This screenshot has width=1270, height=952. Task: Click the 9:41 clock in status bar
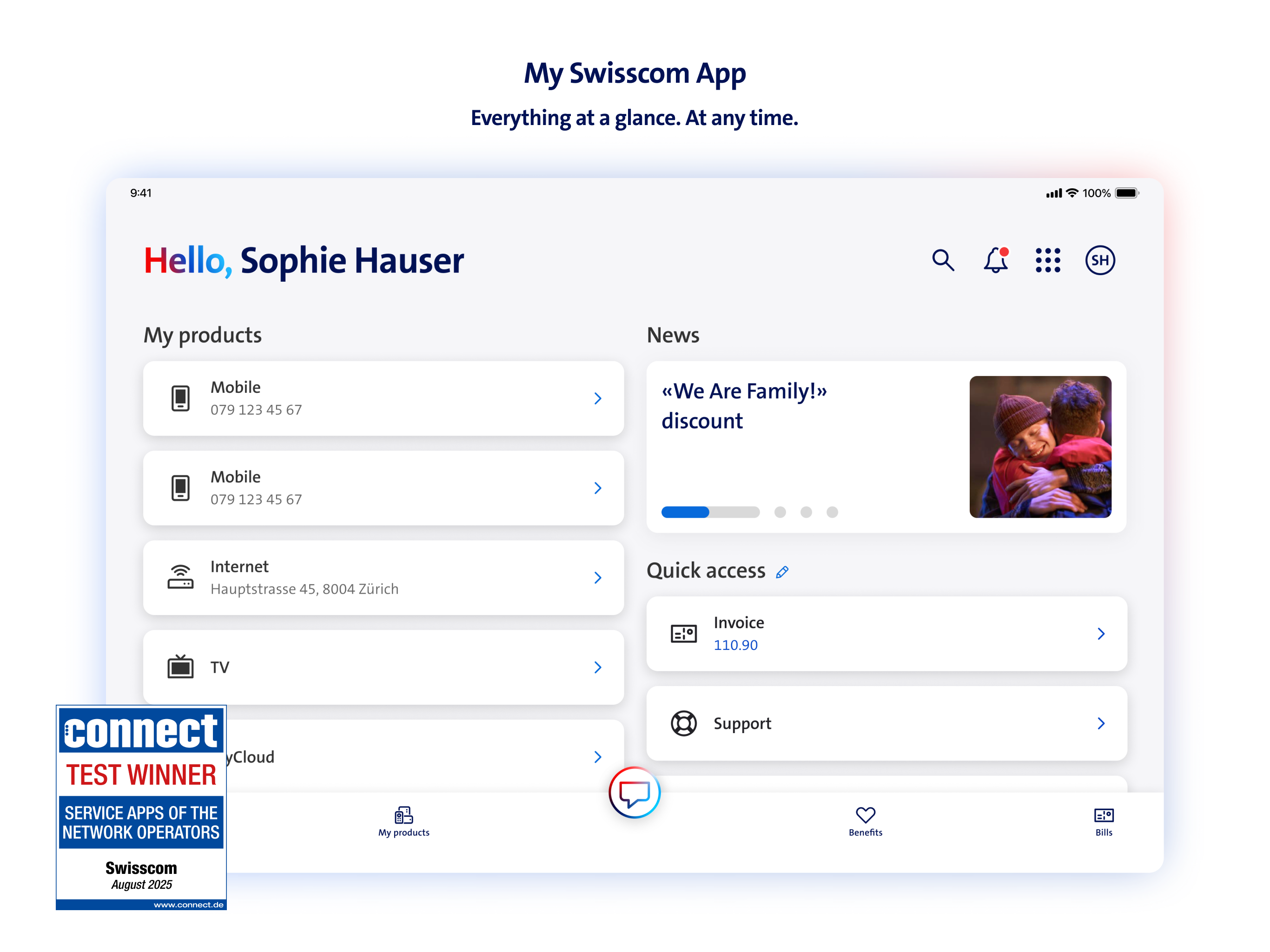(x=141, y=193)
